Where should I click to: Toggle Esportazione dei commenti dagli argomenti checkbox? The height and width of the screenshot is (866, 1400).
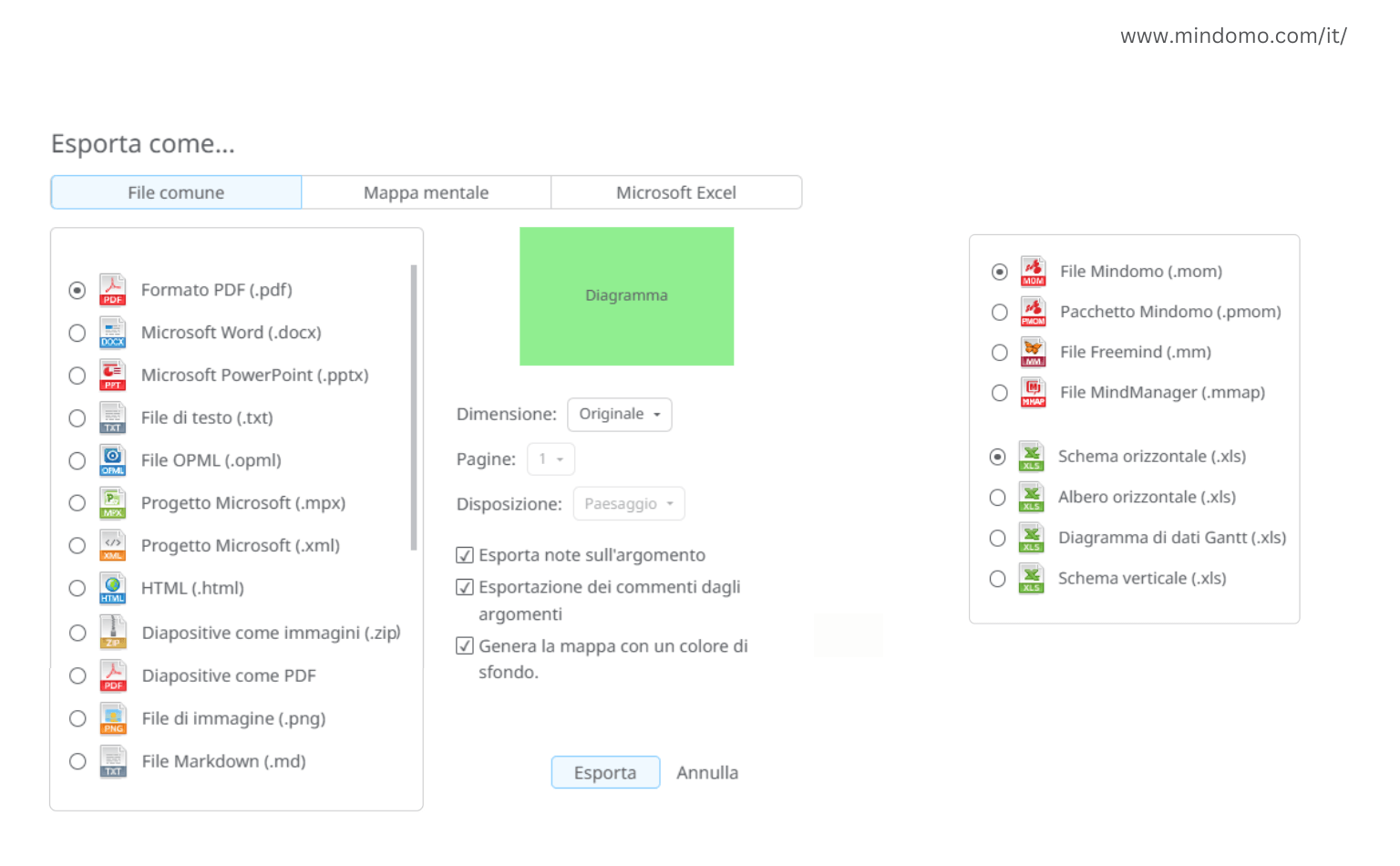click(465, 587)
